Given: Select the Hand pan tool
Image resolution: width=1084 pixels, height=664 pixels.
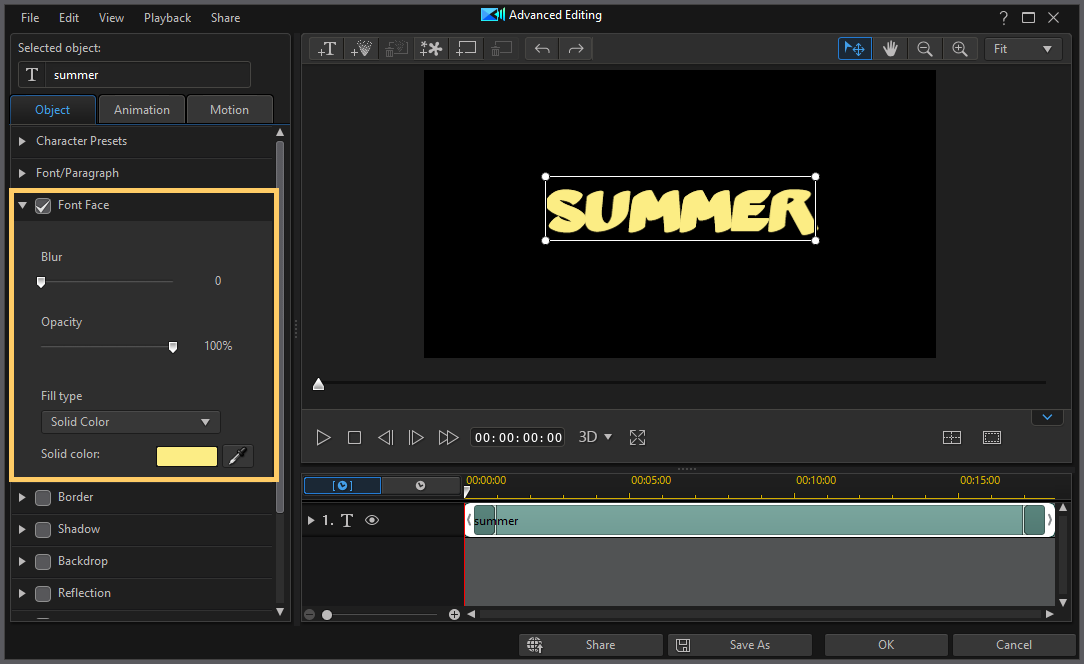Looking at the screenshot, I should pyautogui.click(x=890, y=48).
